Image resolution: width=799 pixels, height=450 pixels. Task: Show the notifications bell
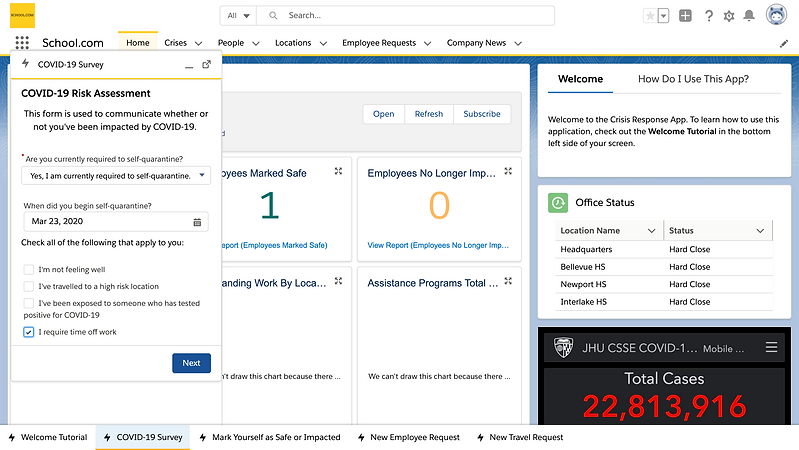click(749, 16)
